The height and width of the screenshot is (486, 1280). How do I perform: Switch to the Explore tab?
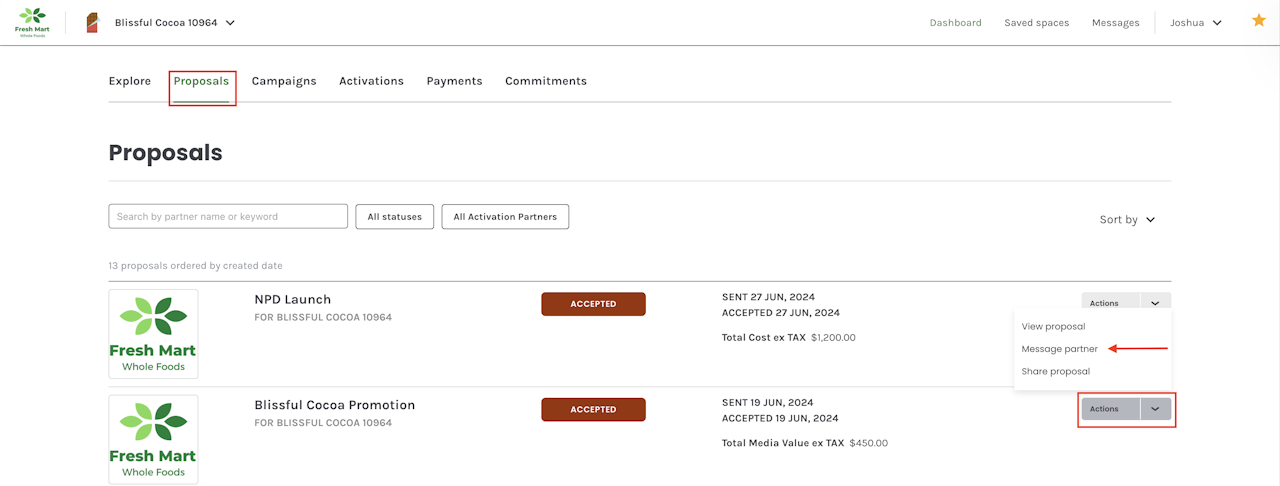(x=130, y=81)
